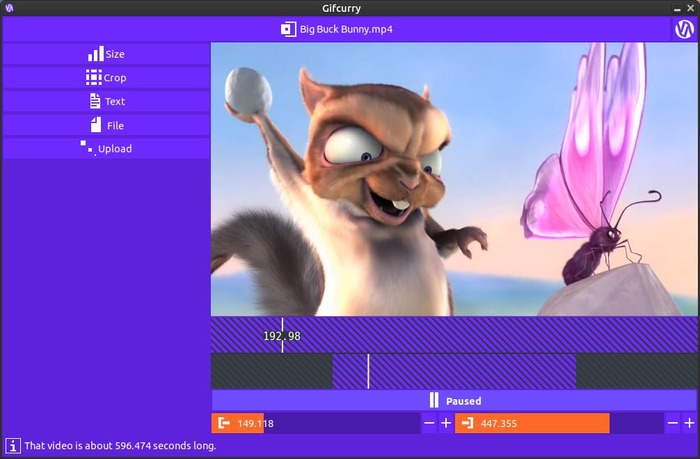Click the video file icon beside Big Buck Bunny.mp4
This screenshot has width=700, height=459.
(x=288, y=29)
